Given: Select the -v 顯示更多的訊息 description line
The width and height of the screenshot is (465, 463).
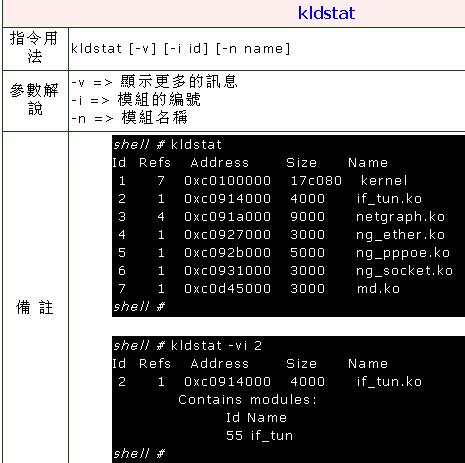Looking at the screenshot, I should 154,82.
